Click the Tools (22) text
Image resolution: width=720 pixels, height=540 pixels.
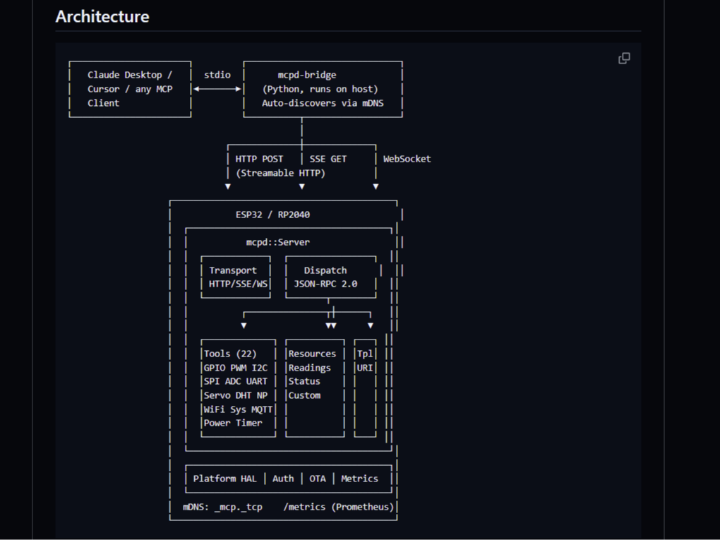[x=231, y=354]
